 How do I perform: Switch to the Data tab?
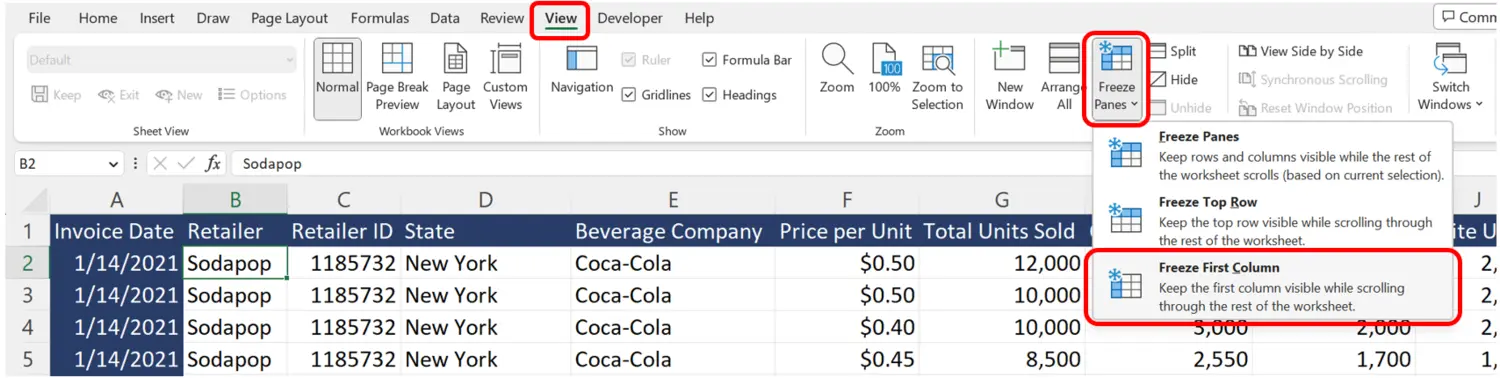(x=445, y=18)
